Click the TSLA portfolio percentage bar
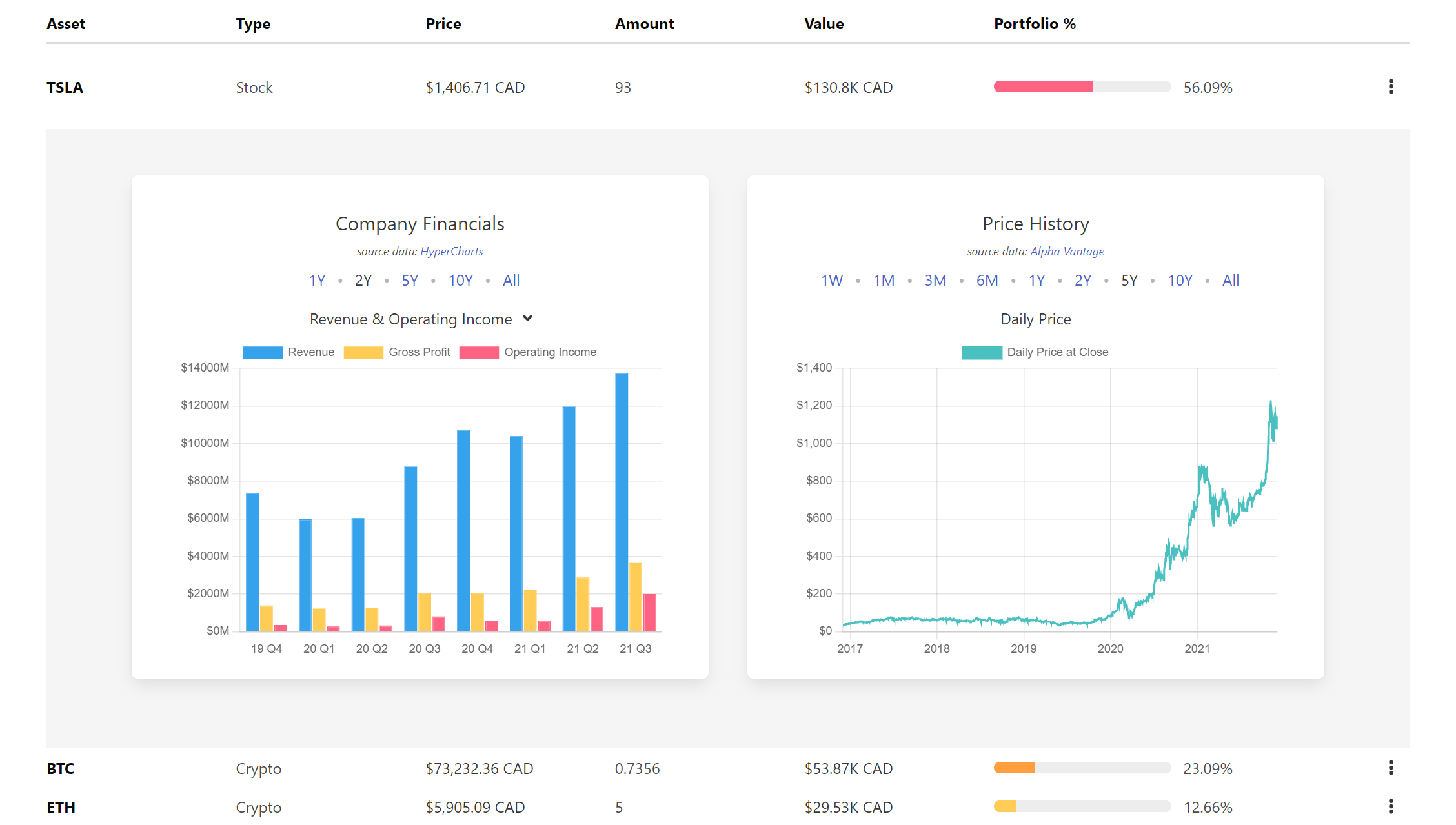The image size is (1456, 825). click(x=1082, y=86)
